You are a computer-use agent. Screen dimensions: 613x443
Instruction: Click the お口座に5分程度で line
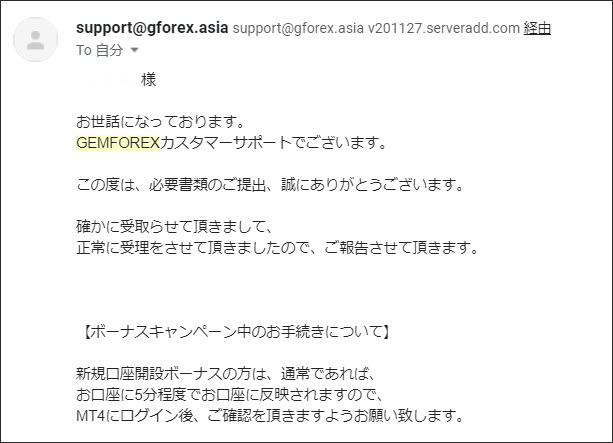(230, 395)
